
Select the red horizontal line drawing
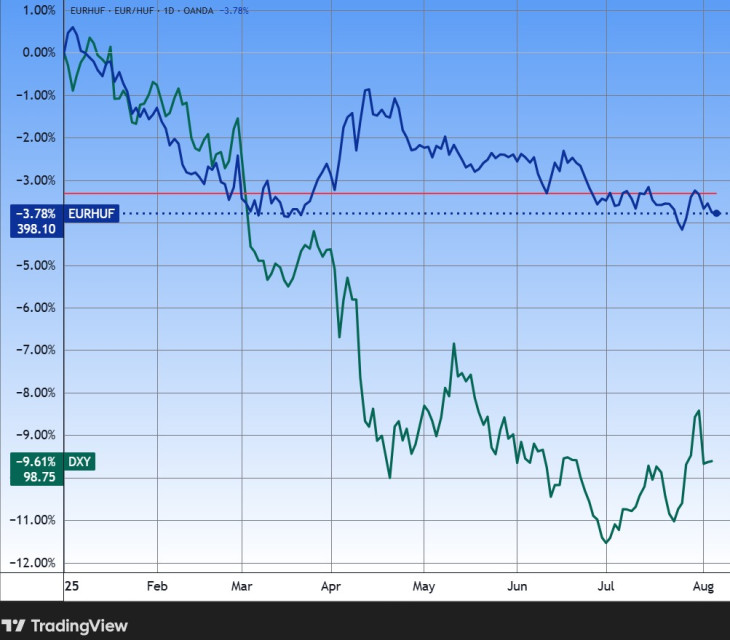click(390, 193)
